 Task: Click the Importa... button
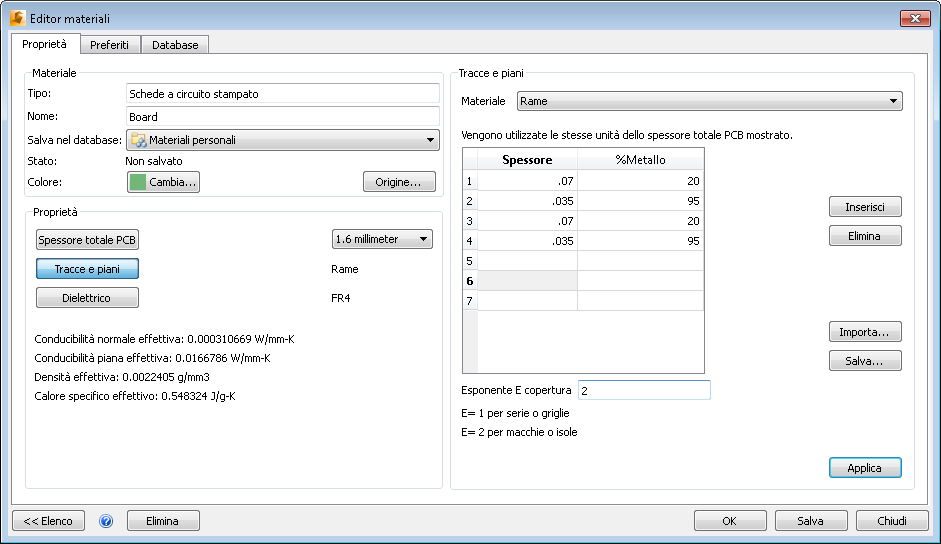tap(865, 332)
